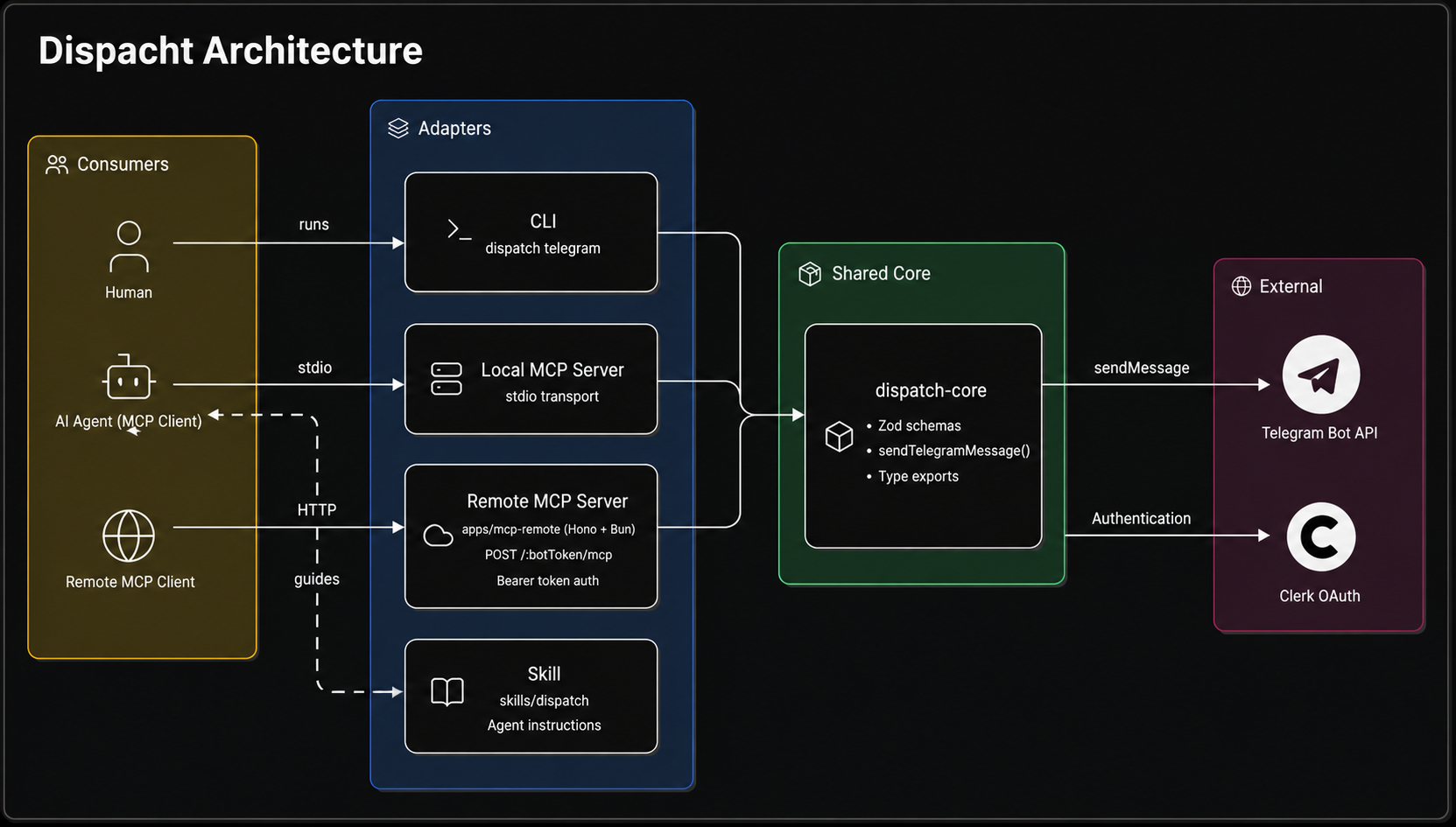Click the 'Type exports' bullet
The width and height of the screenshot is (1456, 827).
918,476
